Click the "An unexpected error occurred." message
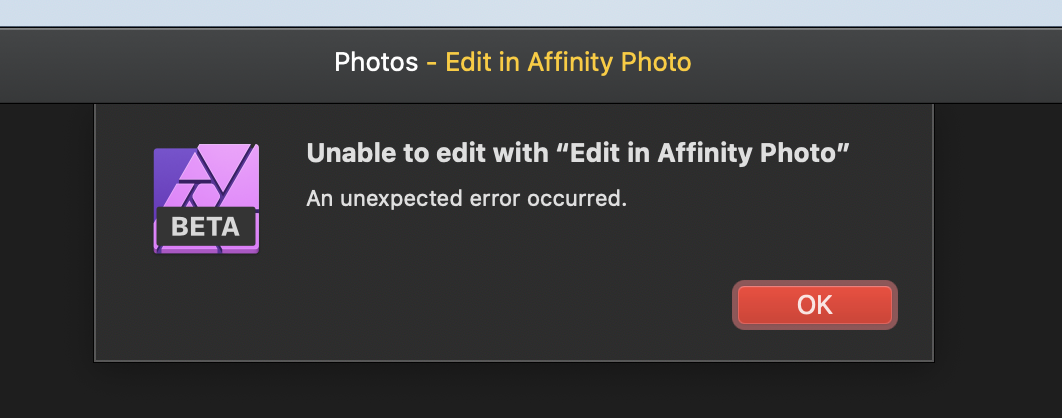The image size is (1062, 418). 466,198
